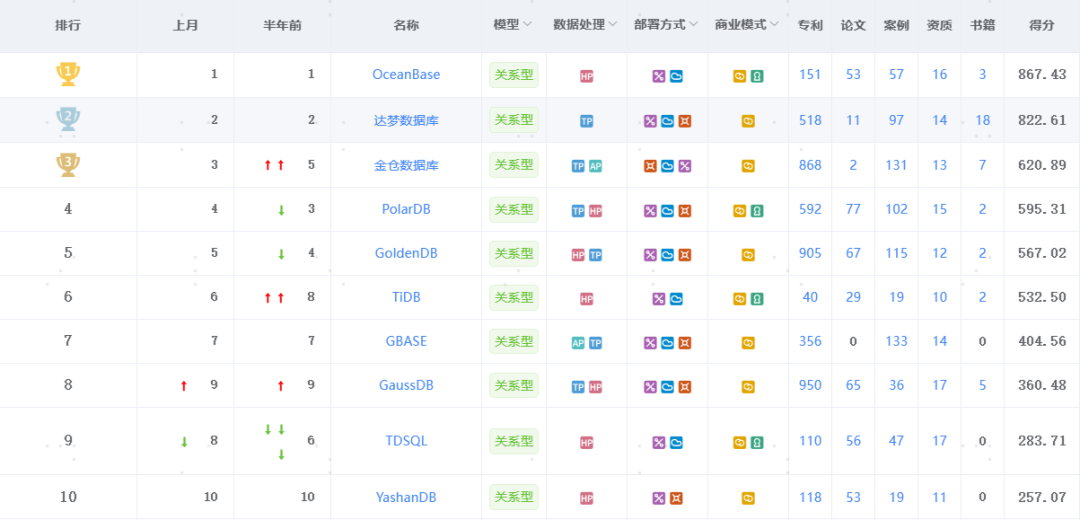Image resolution: width=1080 pixels, height=520 pixels.
Task: Click purple deployment icon in OceanBase row
Action: coord(658,76)
